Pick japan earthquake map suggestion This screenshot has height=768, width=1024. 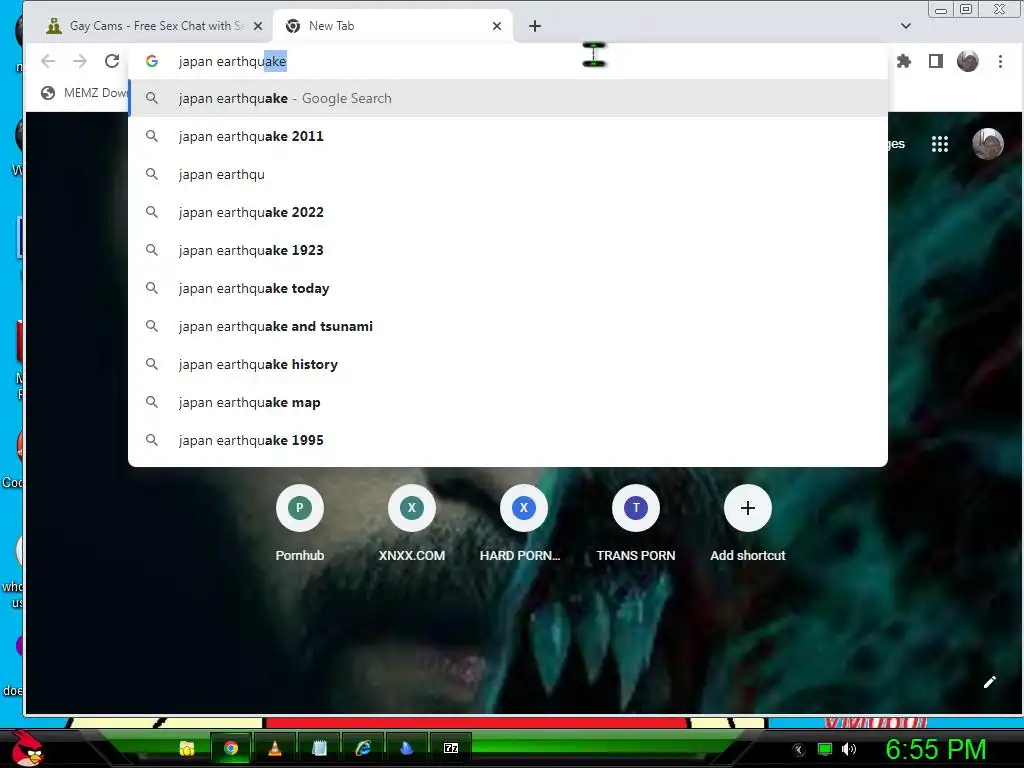pos(508,402)
